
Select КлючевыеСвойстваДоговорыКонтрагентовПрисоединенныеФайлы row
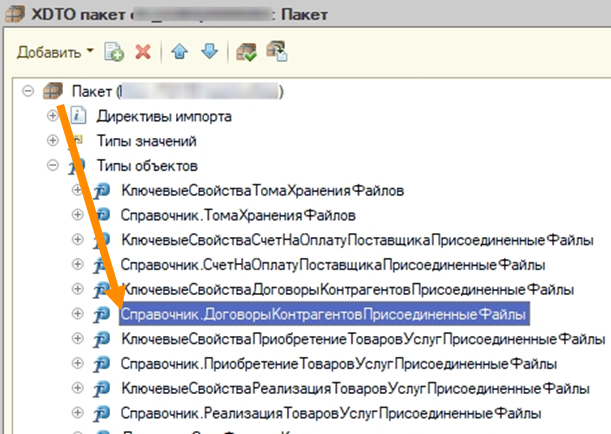coord(348,289)
